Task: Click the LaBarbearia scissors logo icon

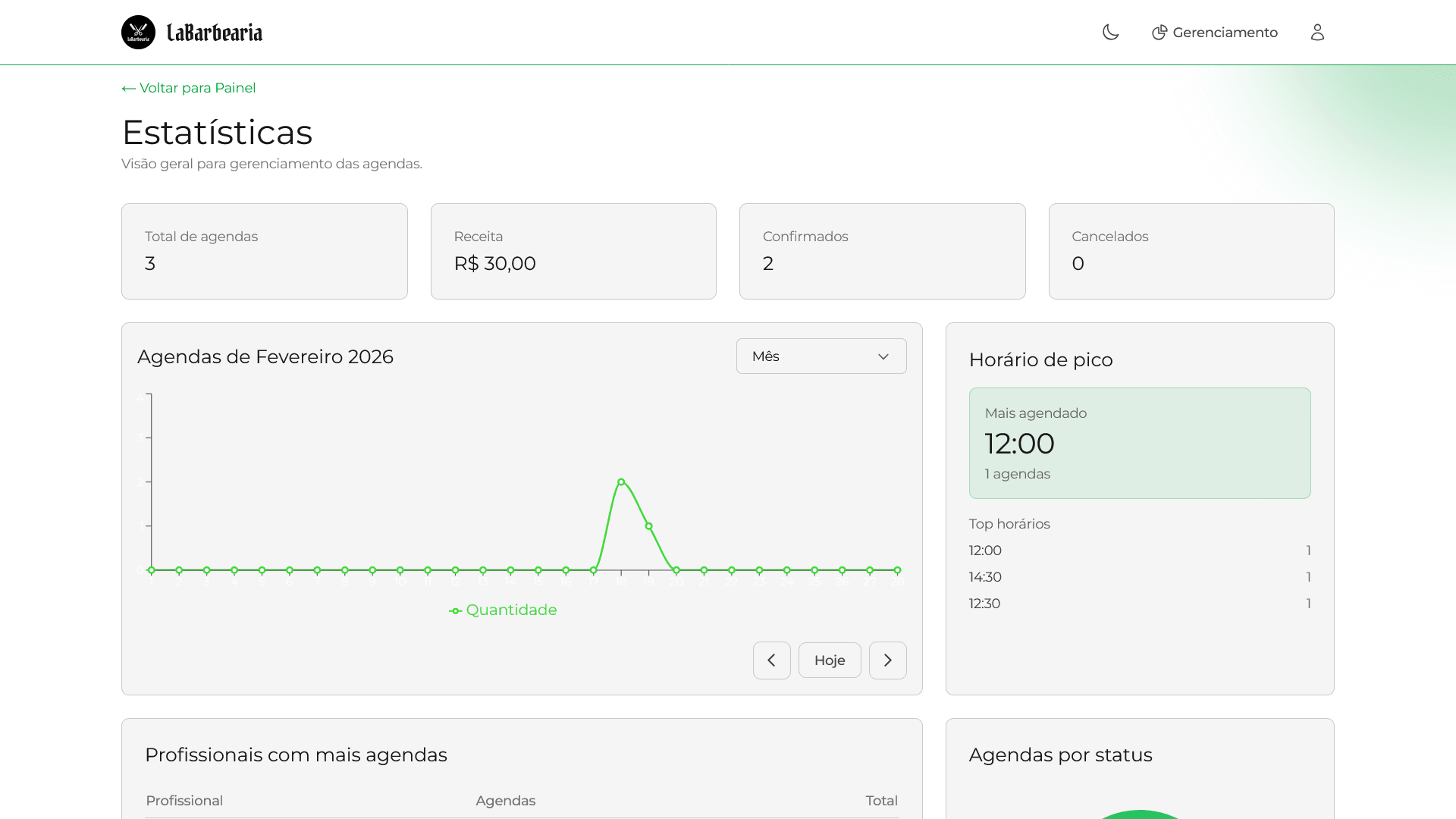Action: 138,32
